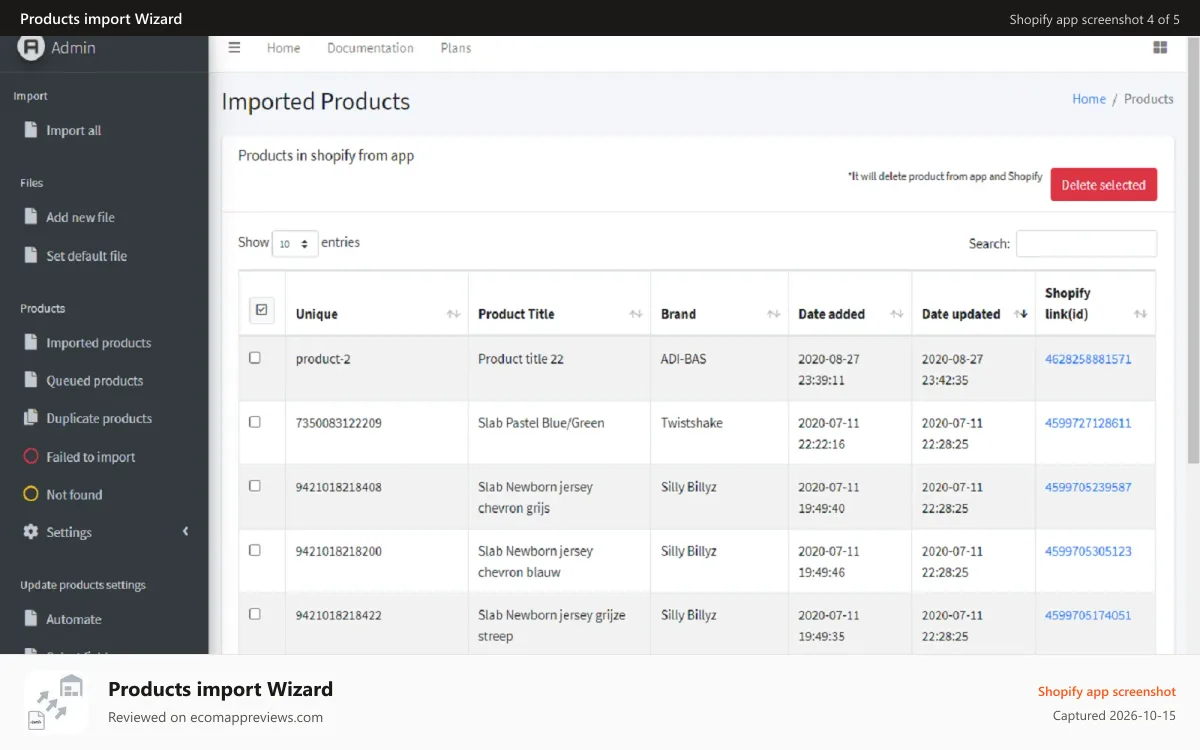Screen dimensions: 1200x750
Task: Open Shopify link 4599705239587
Action: (x=1088, y=487)
